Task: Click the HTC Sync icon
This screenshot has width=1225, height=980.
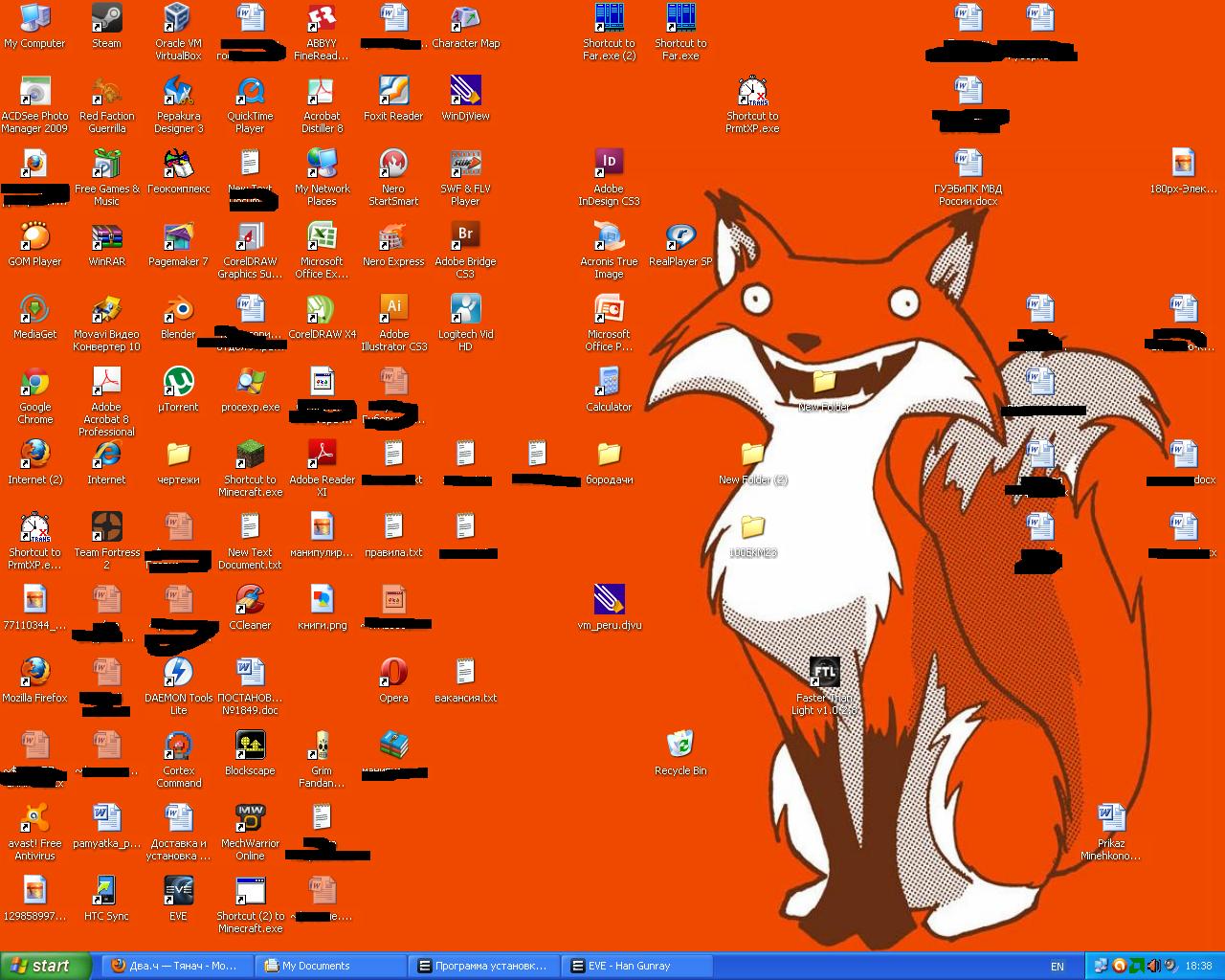Action: coord(106,900)
